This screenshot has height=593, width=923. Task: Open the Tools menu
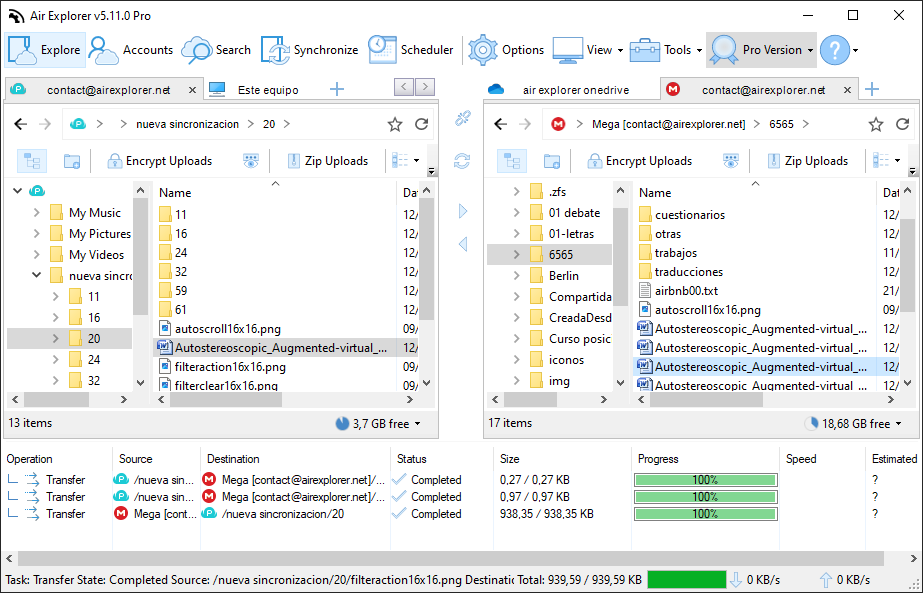666,50
